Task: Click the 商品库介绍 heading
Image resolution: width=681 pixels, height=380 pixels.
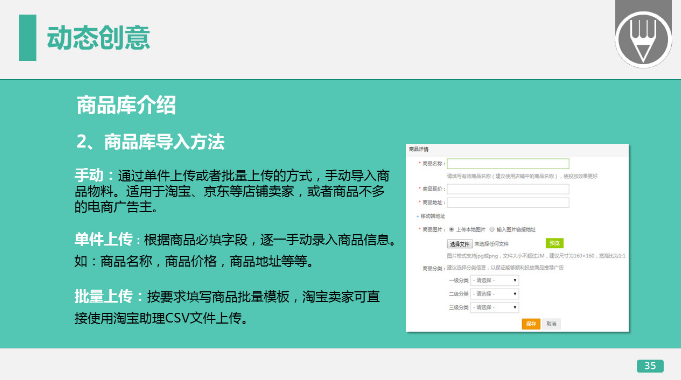Action: pyautogui.click(x=126, y=105)
